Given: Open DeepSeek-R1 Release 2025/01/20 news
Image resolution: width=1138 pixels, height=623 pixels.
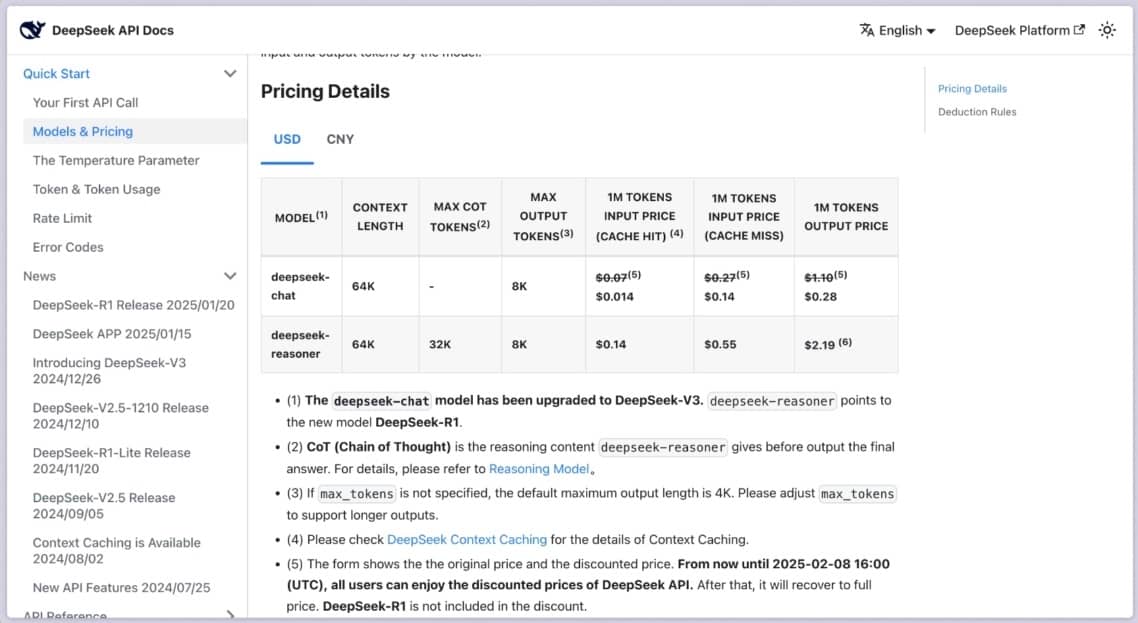Looking at the screenshot, I should click(x=134, y=305).
